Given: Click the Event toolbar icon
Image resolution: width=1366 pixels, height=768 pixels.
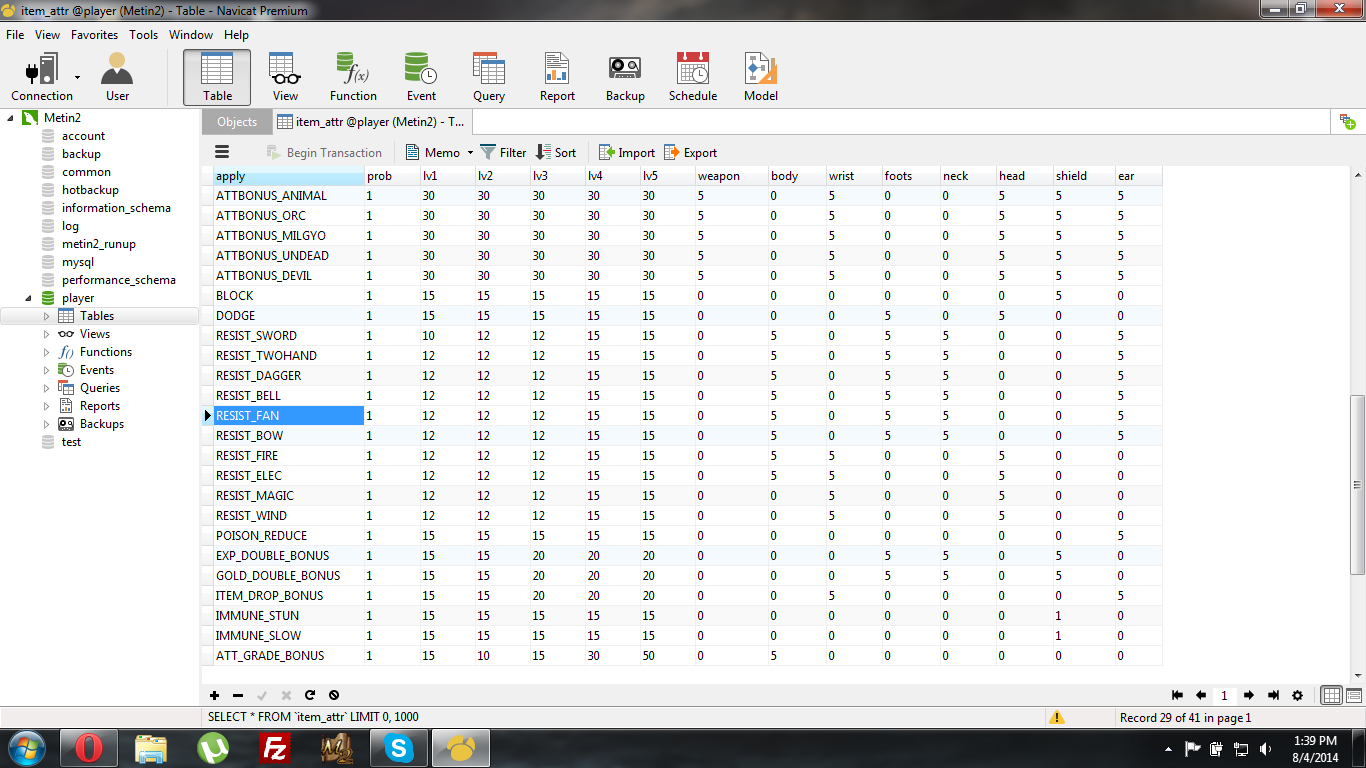Looking at the screenshot, I should tap(421, 78).
